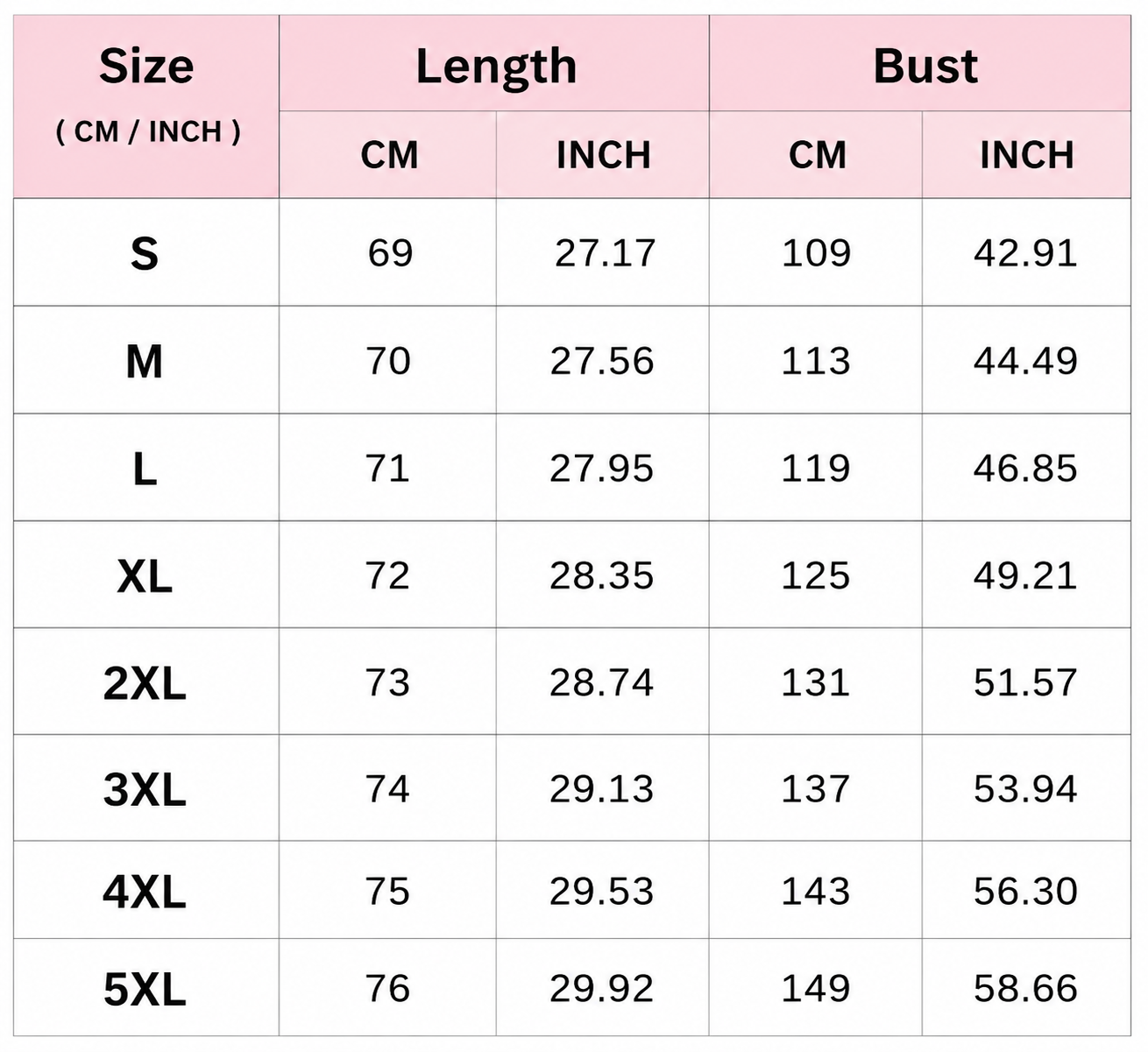Click the 3XL size label

(145, 789)
